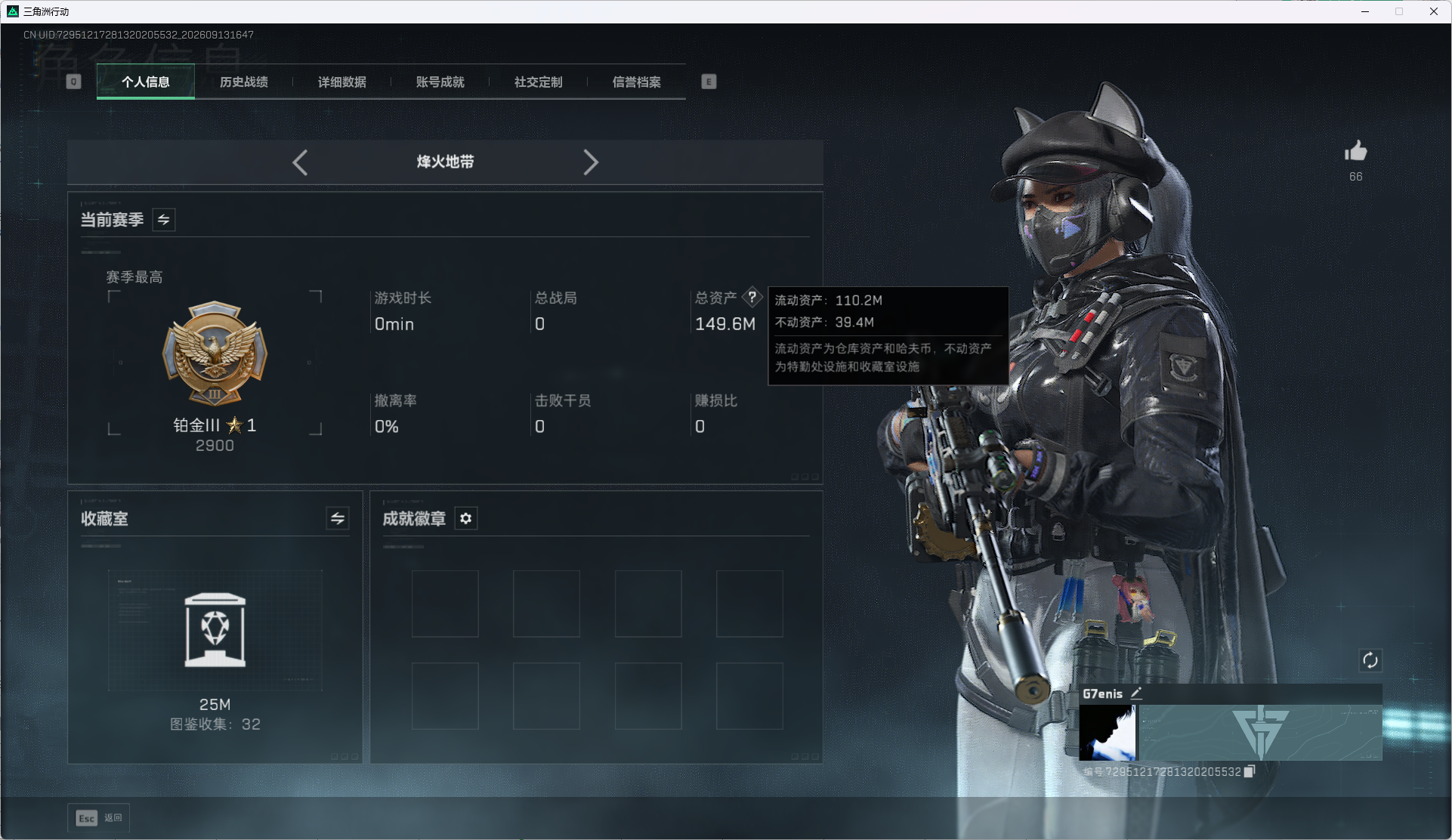Click the rotate character refresh icon
Viewport: 1452px width, 840px height.
coord(1370,660)
